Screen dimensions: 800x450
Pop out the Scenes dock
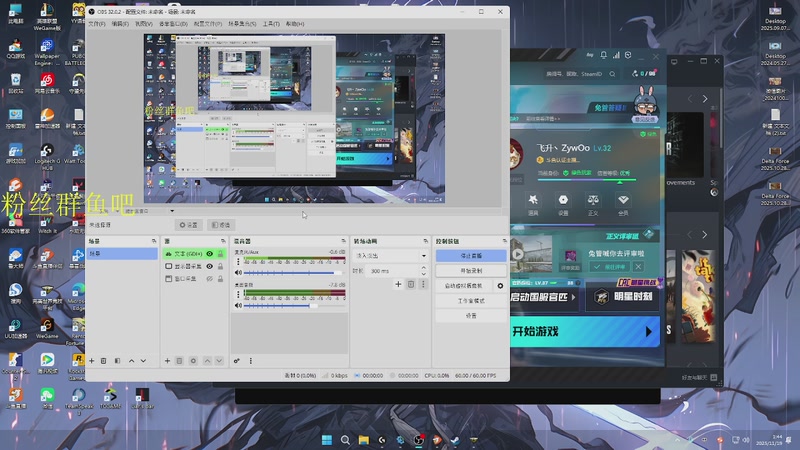[154, 241]
